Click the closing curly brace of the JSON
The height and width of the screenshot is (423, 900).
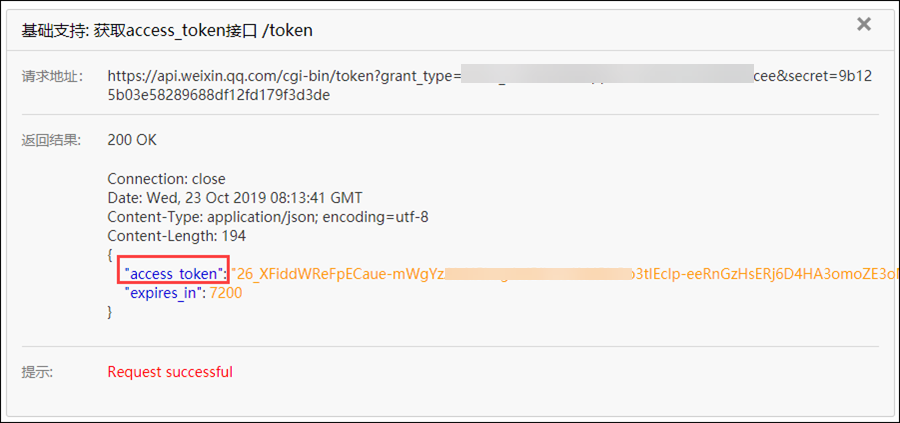[110, 312]
